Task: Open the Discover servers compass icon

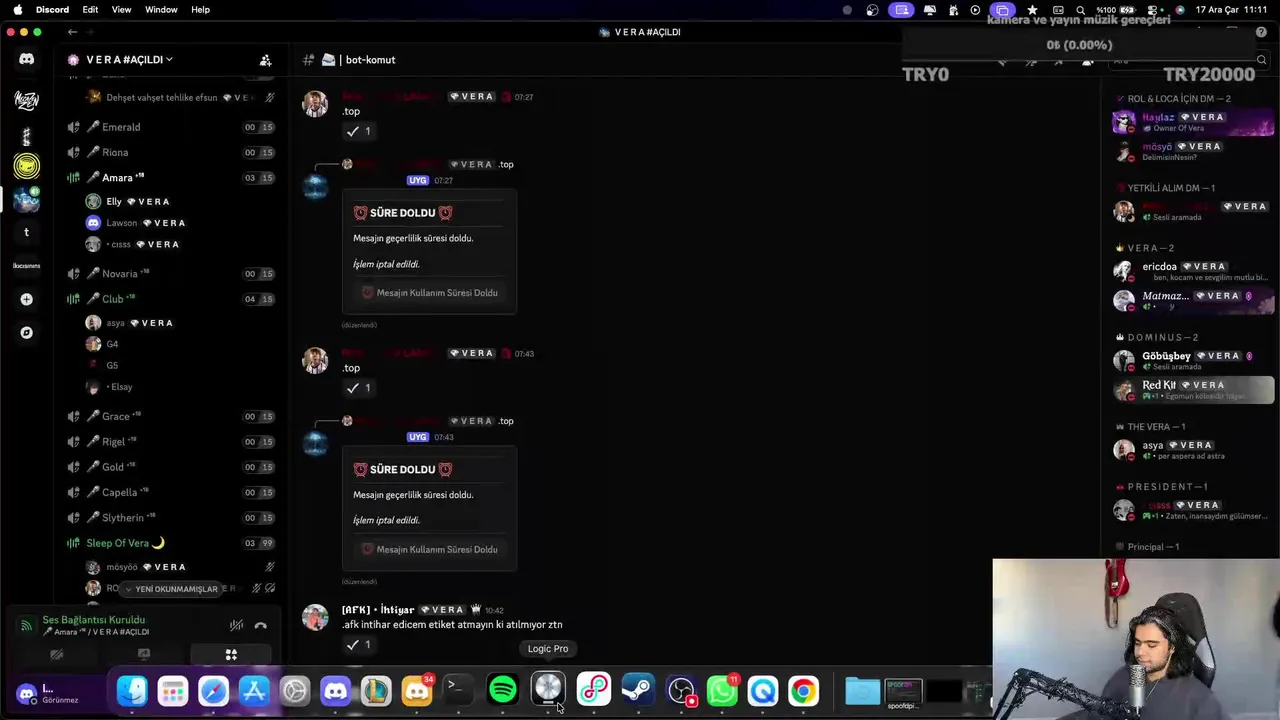Action: click(x=27, y=333)
